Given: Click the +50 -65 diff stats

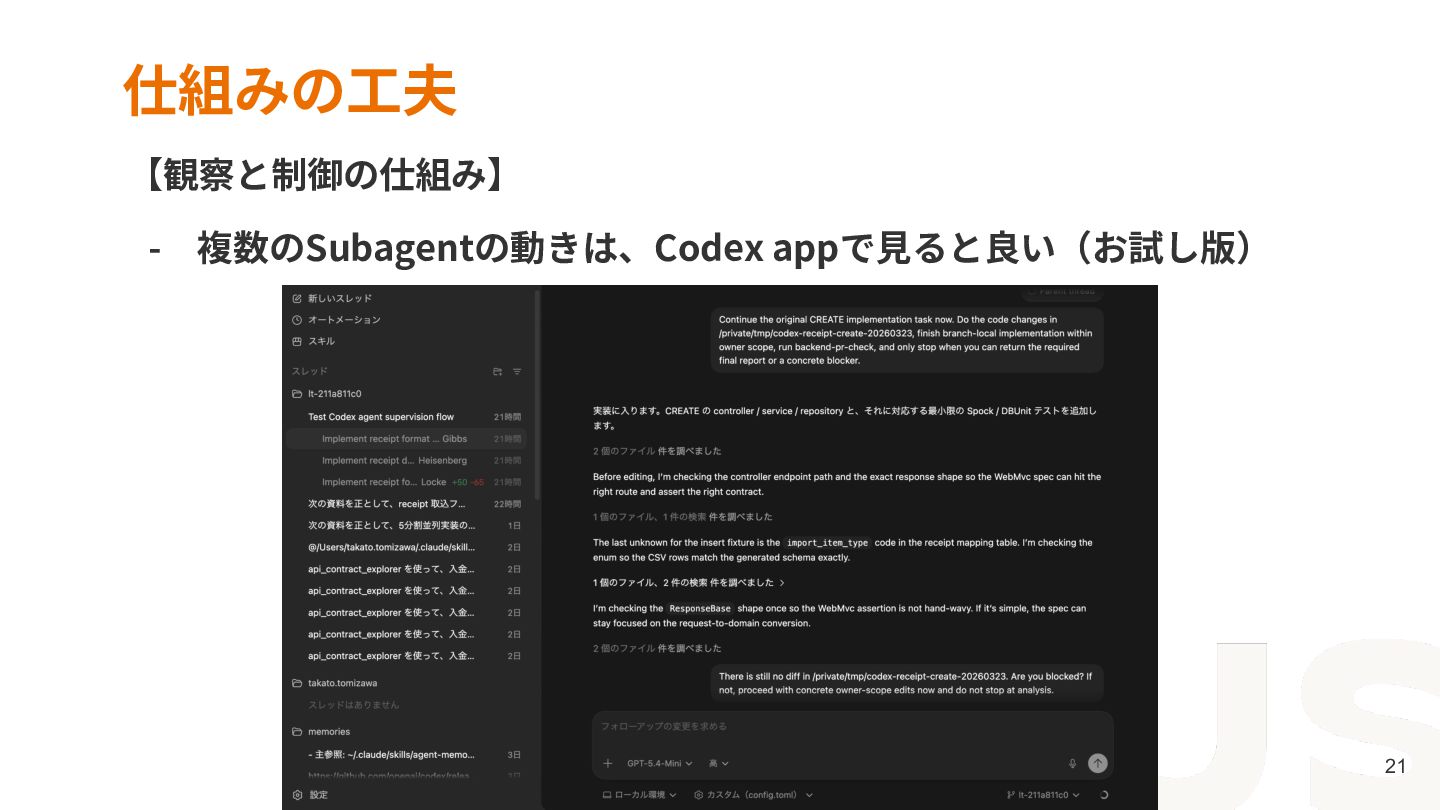Looking at the screenshot, I should 468,482.
